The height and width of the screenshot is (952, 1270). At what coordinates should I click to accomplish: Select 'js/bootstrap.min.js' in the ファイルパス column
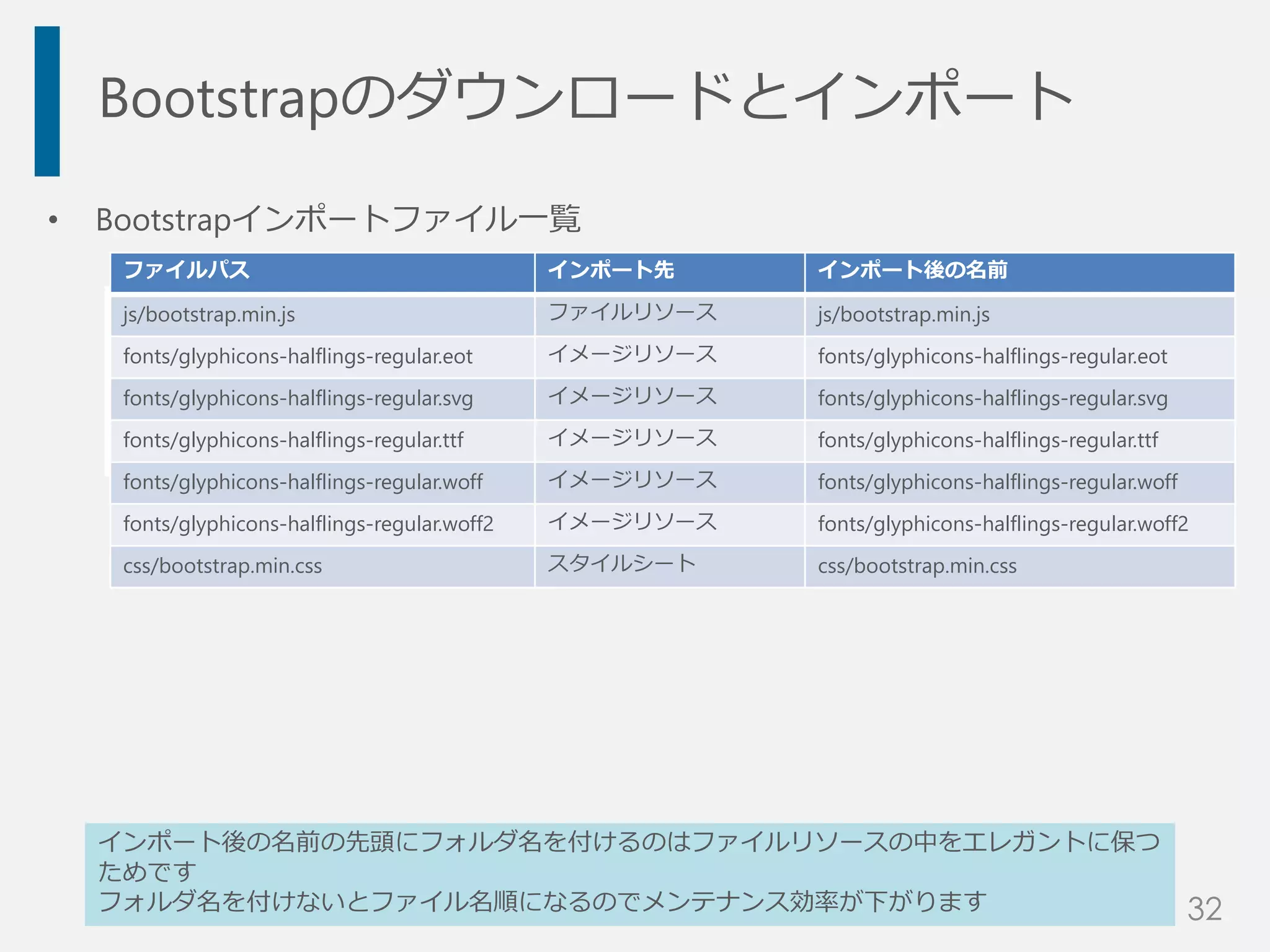point(209,315)
